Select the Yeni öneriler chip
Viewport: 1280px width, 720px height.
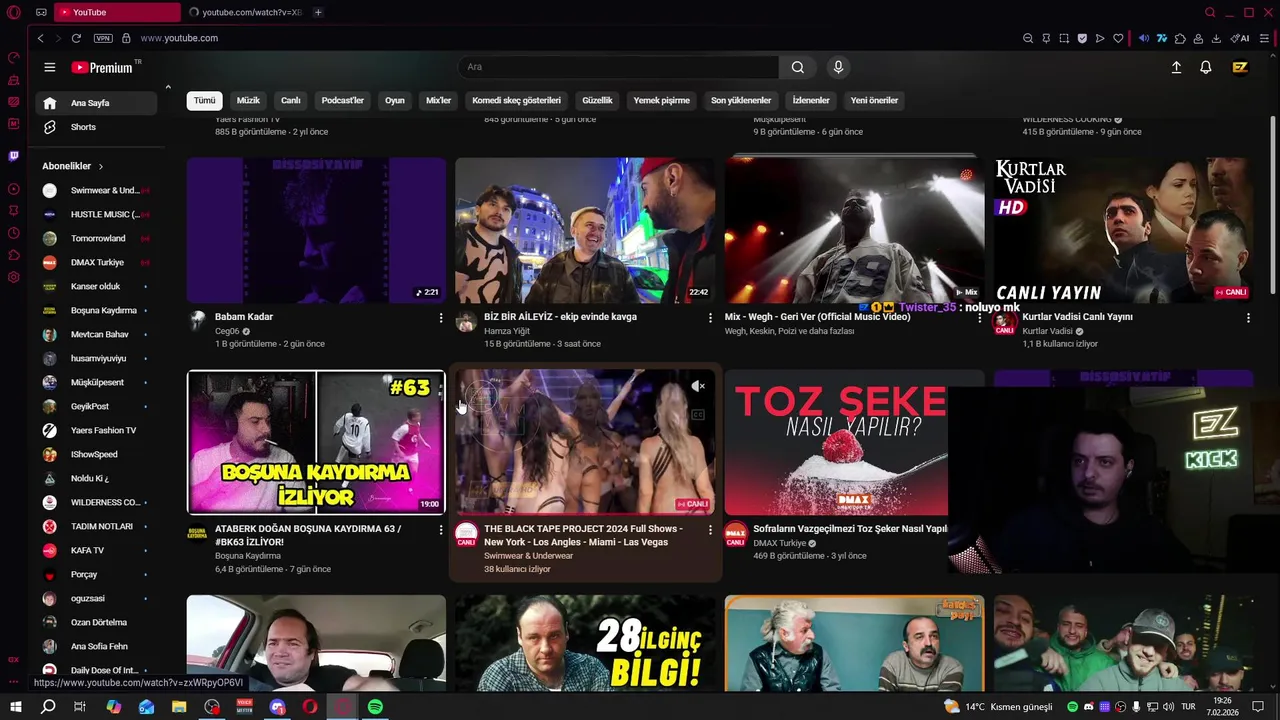point(874,100)
